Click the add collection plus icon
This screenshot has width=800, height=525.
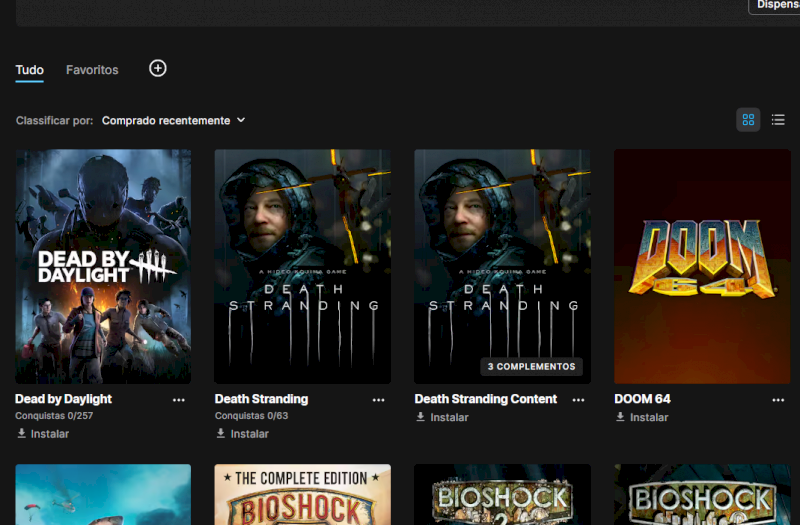158,68
